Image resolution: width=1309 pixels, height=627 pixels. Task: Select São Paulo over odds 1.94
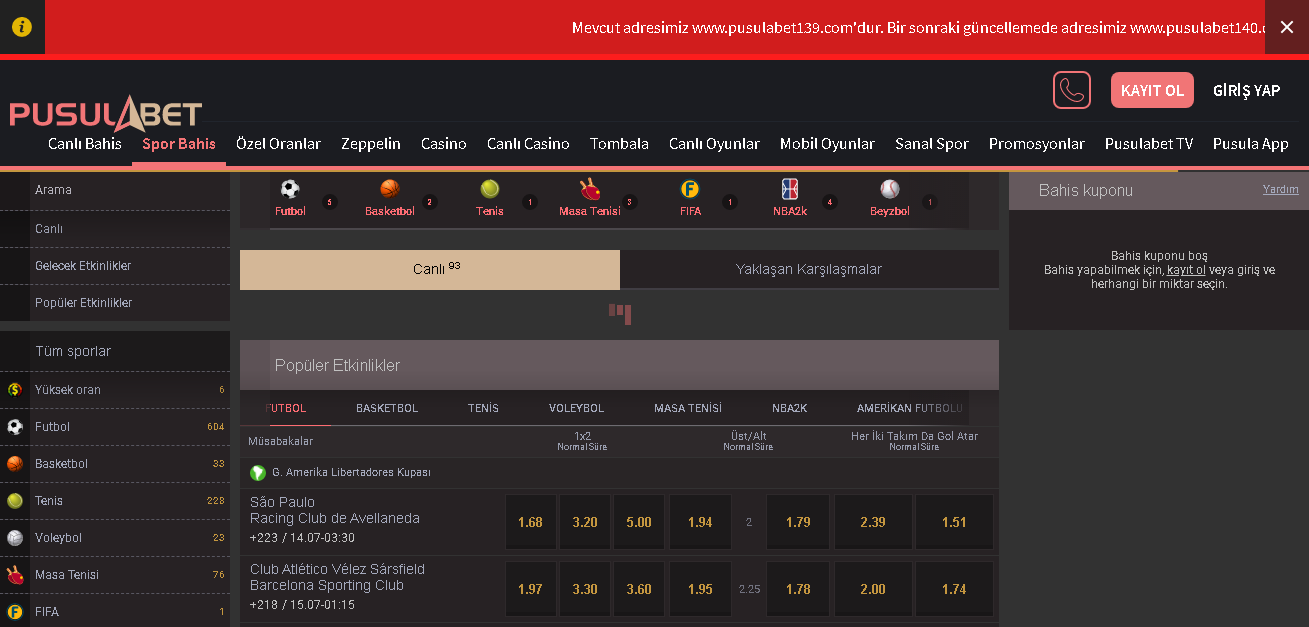click(700, 522)
